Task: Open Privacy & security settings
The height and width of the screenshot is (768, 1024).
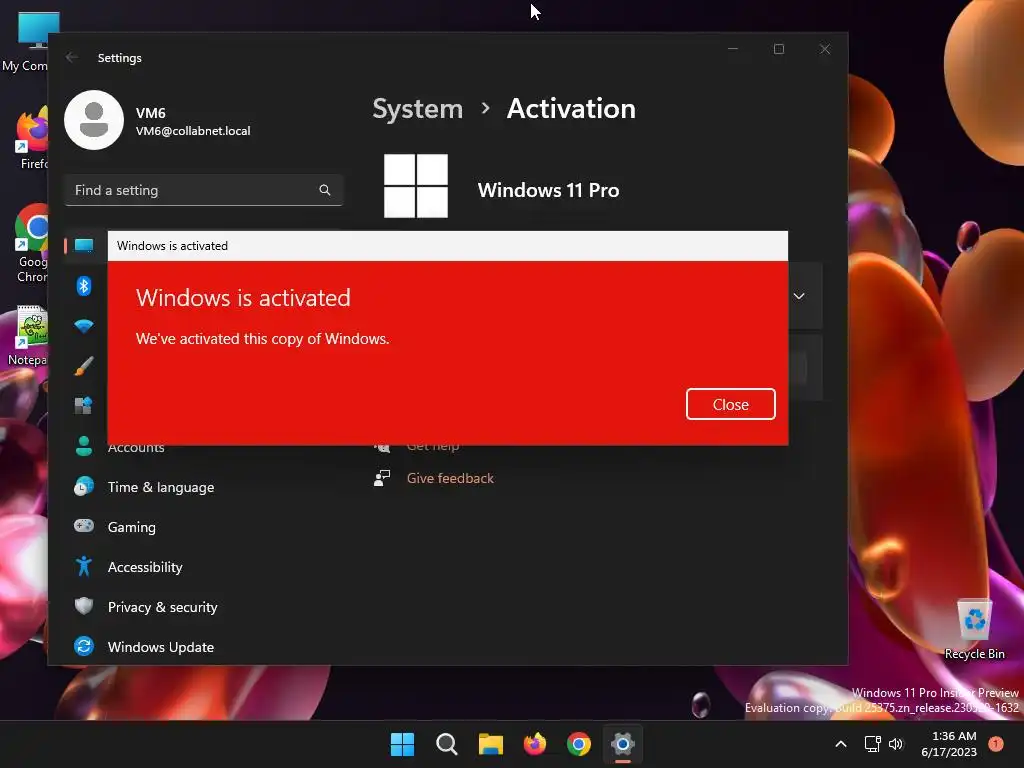Action: point(162,607)
